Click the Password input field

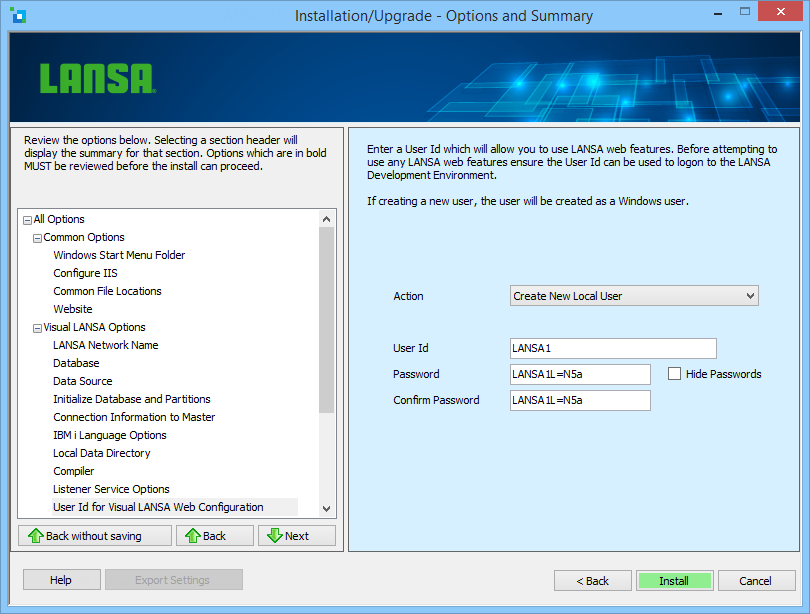tap(580, 374)
